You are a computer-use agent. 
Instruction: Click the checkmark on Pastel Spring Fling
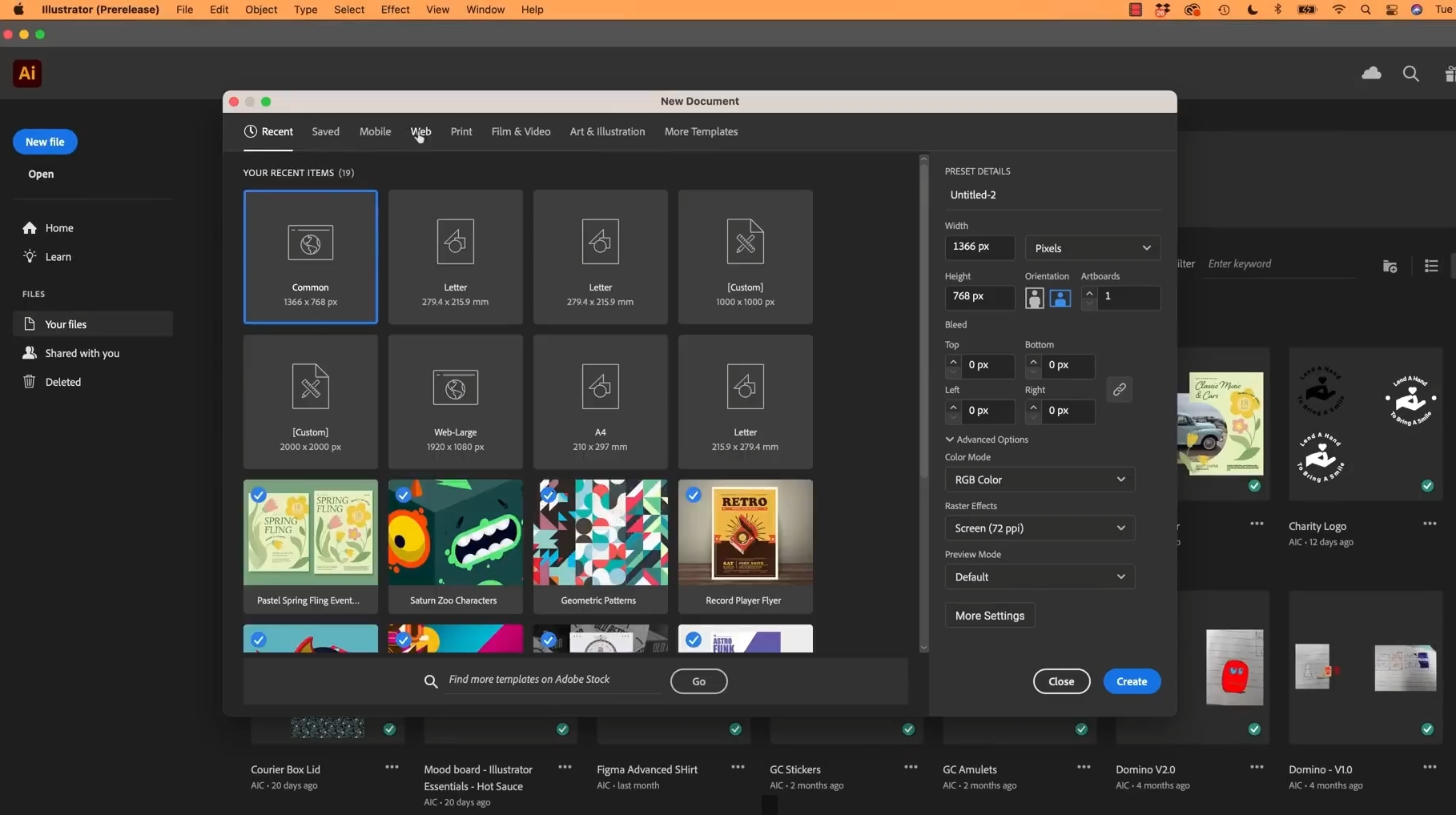(259, 495)
